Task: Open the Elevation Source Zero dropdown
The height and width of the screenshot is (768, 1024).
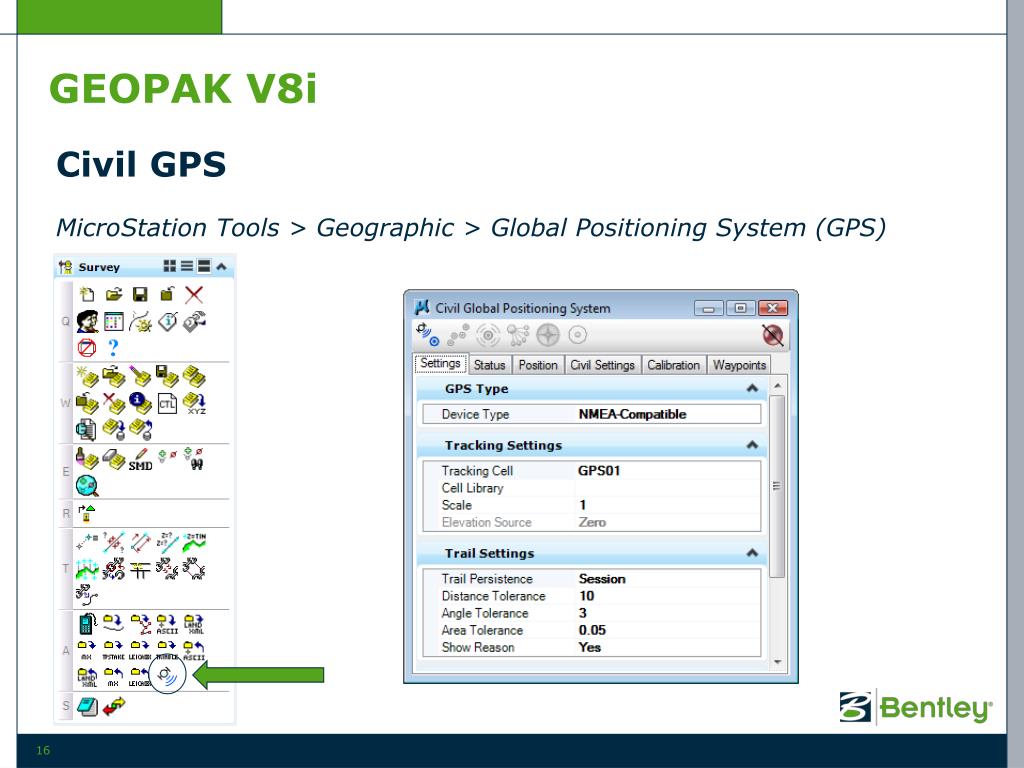Action: click(x=667, y=522)
